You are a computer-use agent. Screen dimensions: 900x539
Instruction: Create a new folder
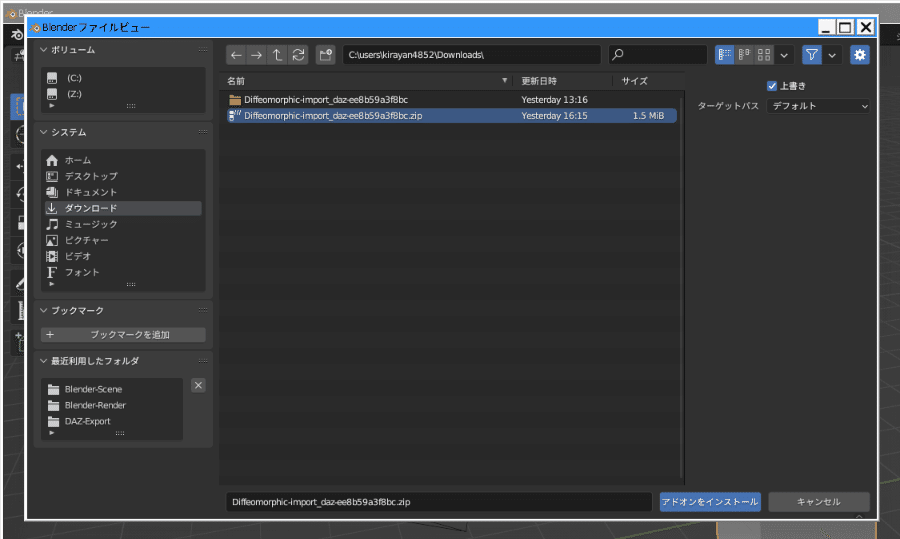(325, 55)
